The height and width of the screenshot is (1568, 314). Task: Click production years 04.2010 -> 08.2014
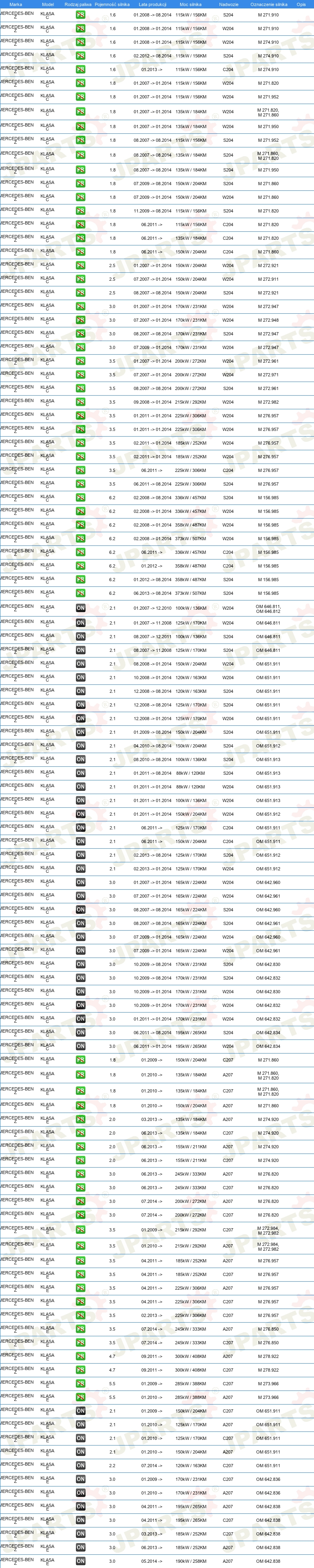coord(152,746)
